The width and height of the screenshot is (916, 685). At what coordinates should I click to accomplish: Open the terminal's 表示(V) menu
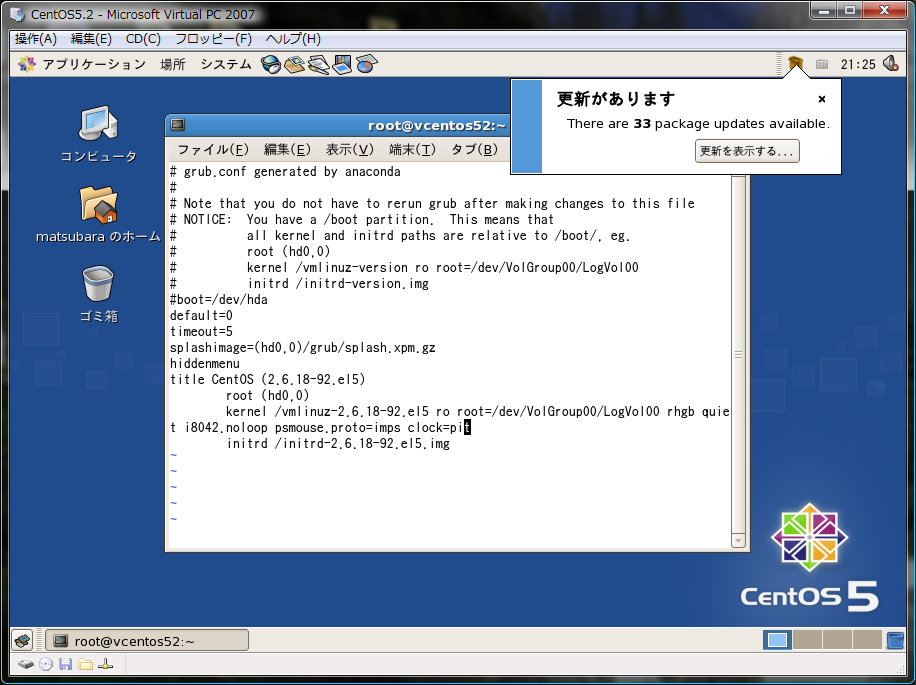click(x=349, y=149)
